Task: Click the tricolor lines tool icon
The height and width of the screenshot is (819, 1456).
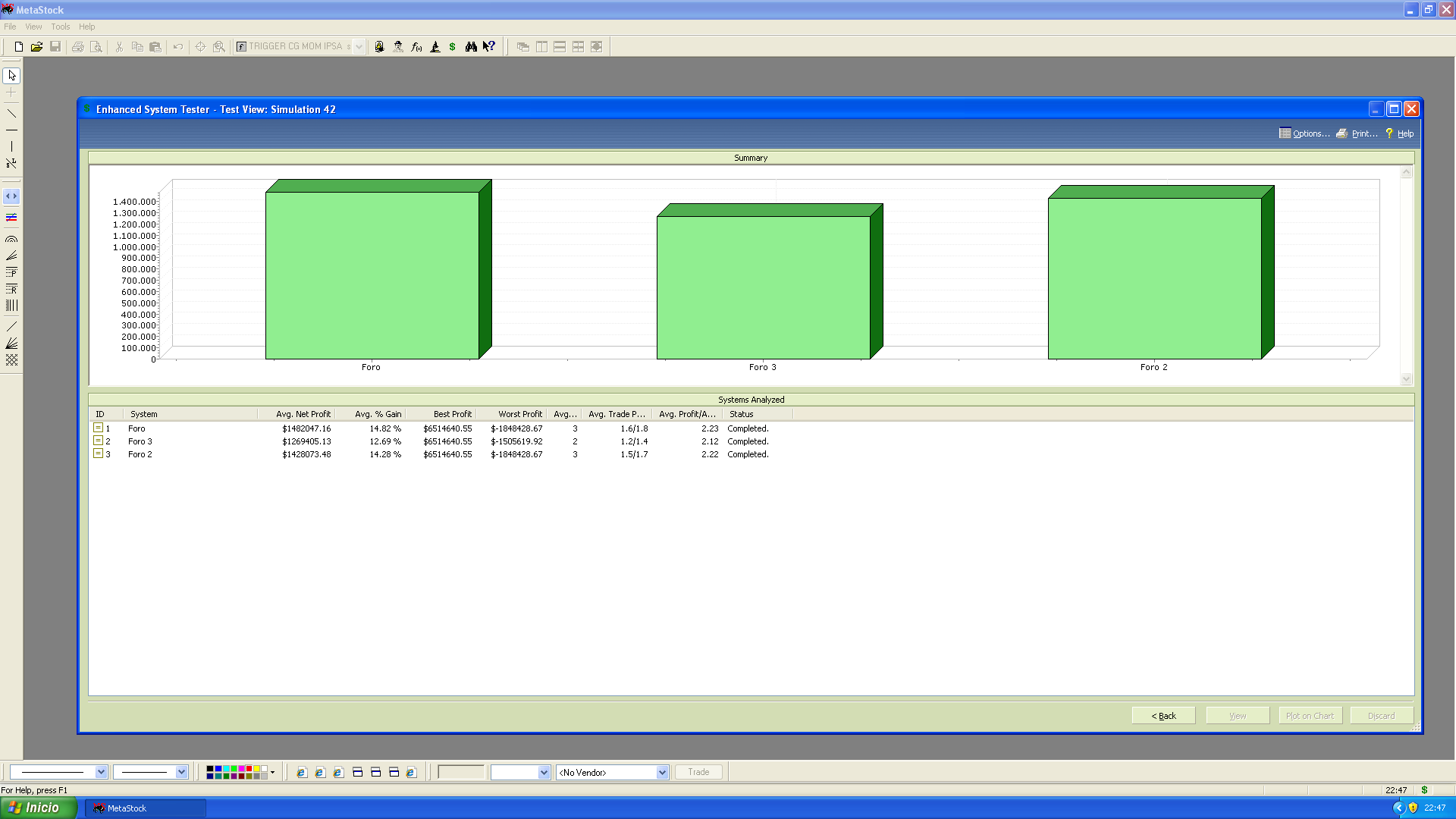Action: click(11, 218)
